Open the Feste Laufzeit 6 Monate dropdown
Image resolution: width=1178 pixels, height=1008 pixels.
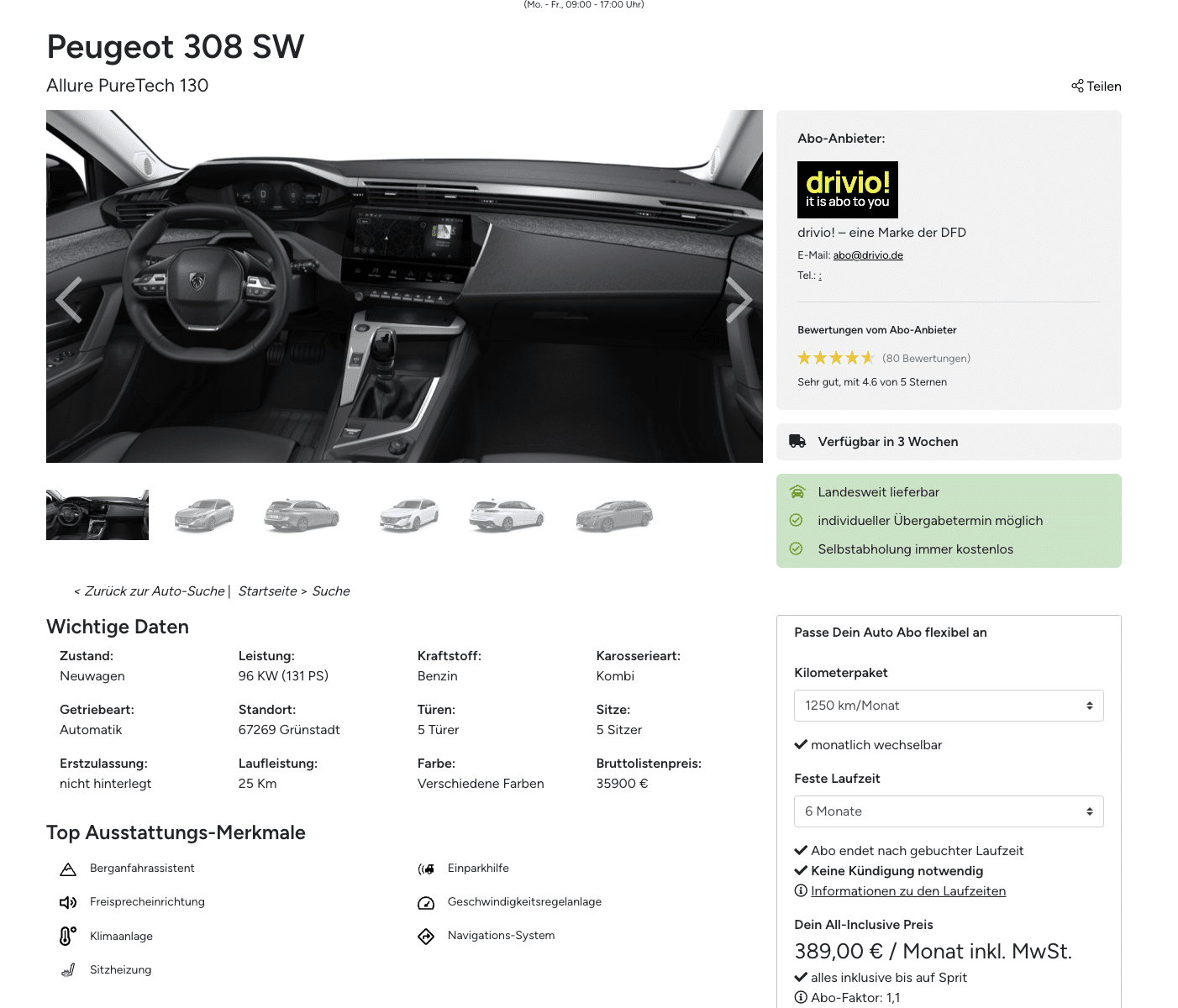(x=949, y=811)
